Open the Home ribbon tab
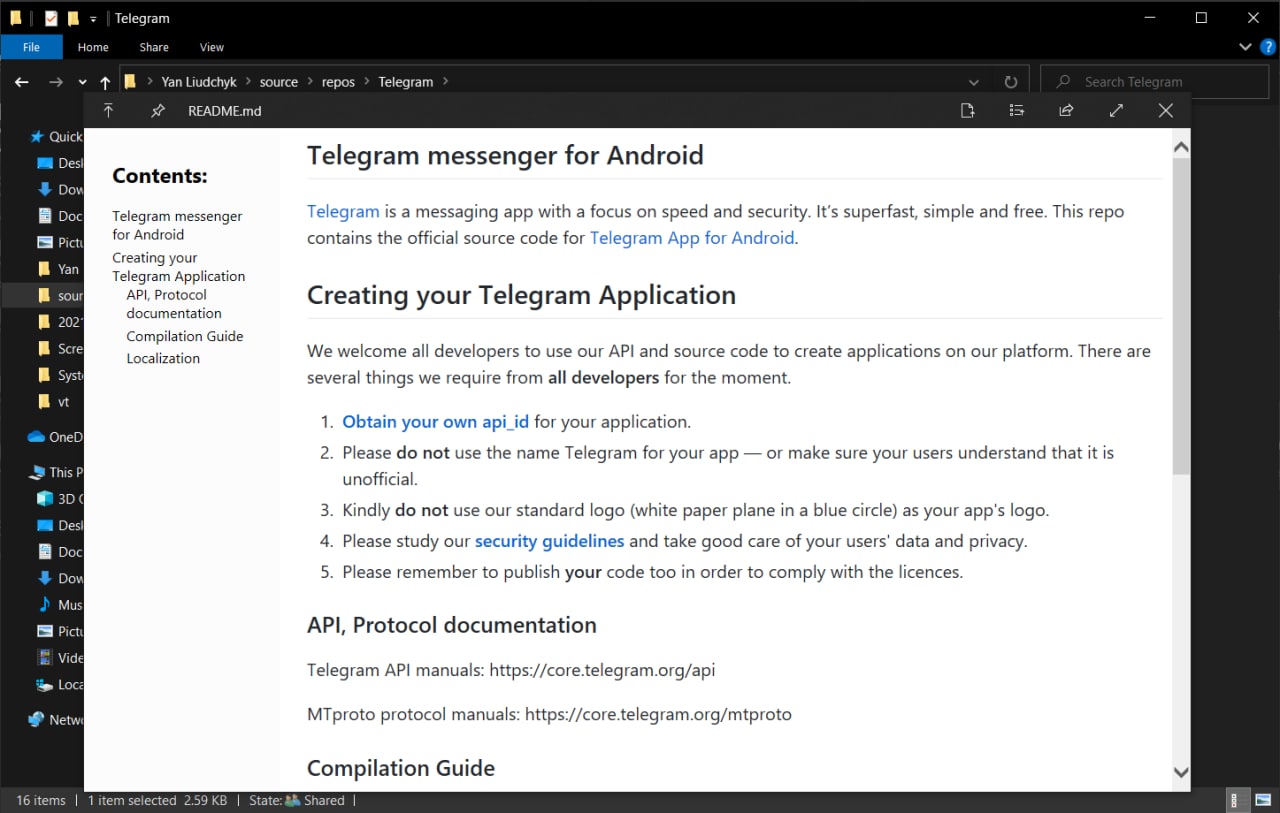Viewport: 1280px width, 813px height. [93, 47]
